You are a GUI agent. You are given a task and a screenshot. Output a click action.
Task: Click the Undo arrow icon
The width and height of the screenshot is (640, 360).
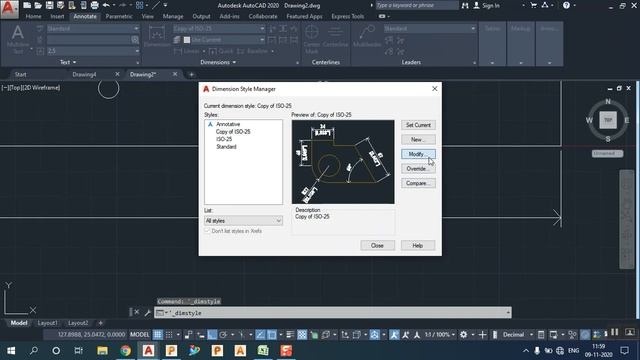[x=106, y=5]
